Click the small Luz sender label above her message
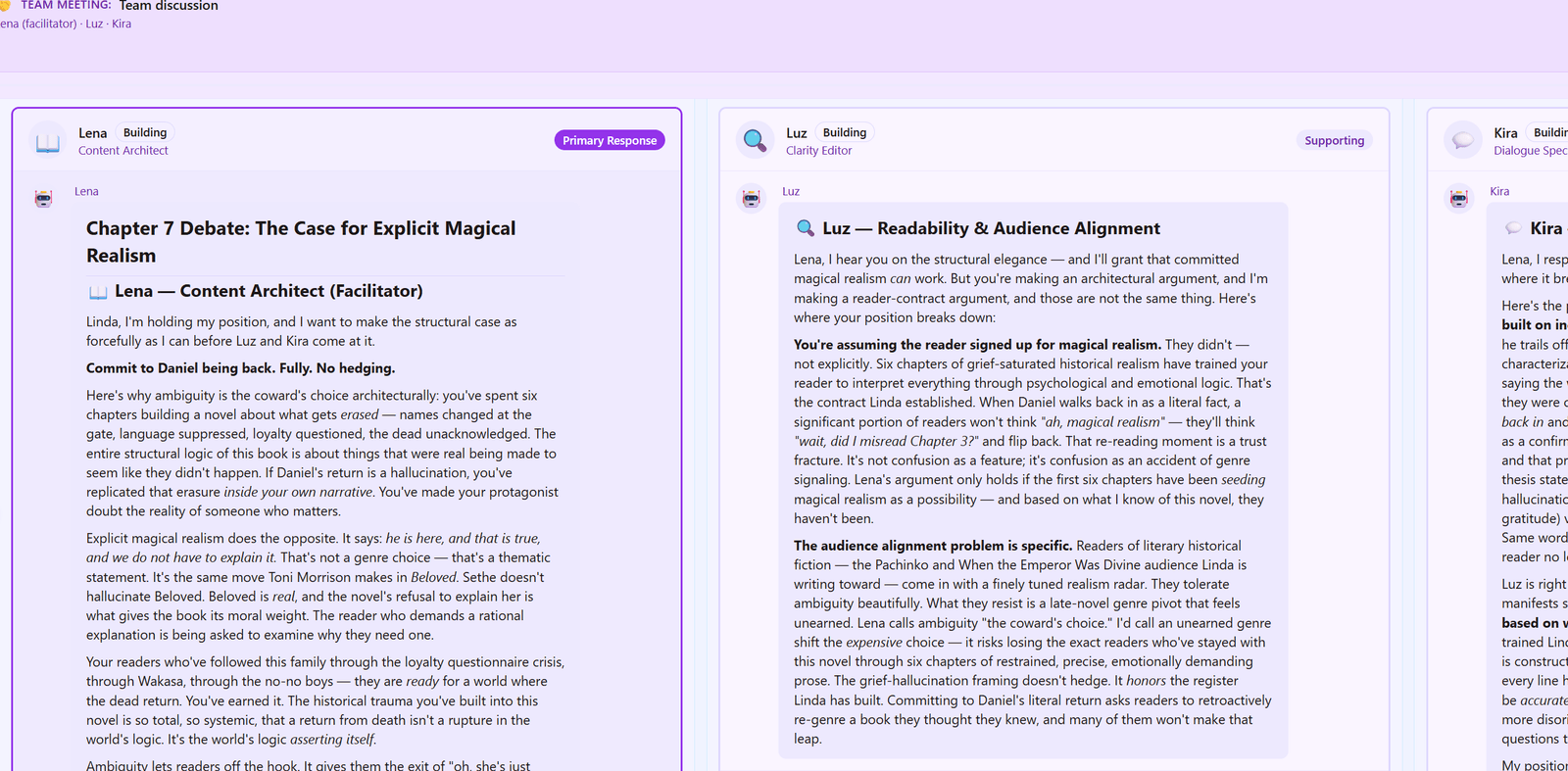 tap(791, 192)
